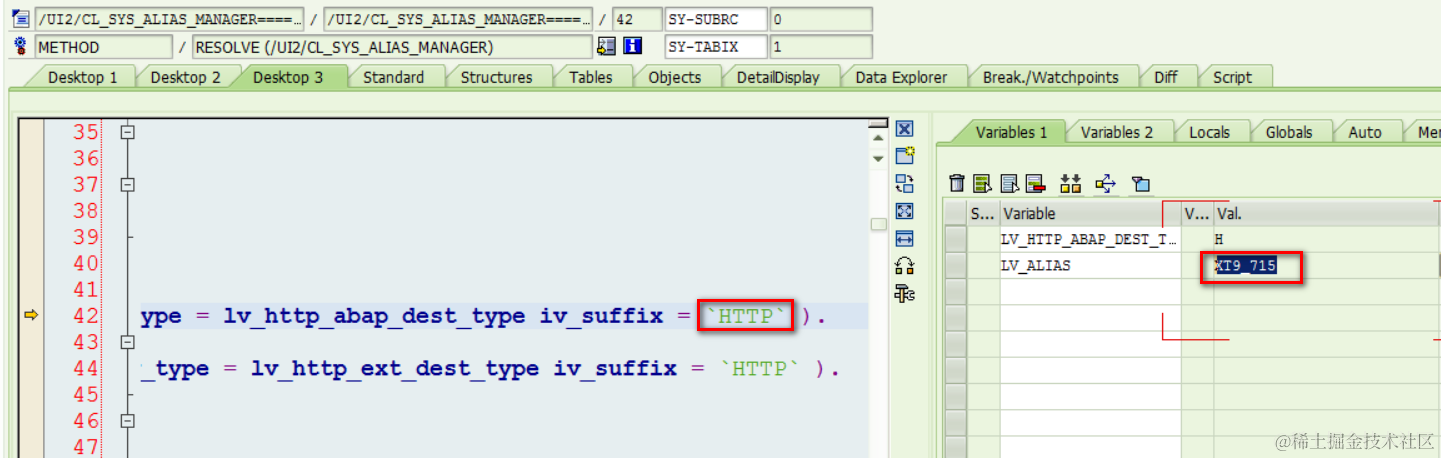
Task: Click the tool services wrench icon
Action: click(905, 293)
